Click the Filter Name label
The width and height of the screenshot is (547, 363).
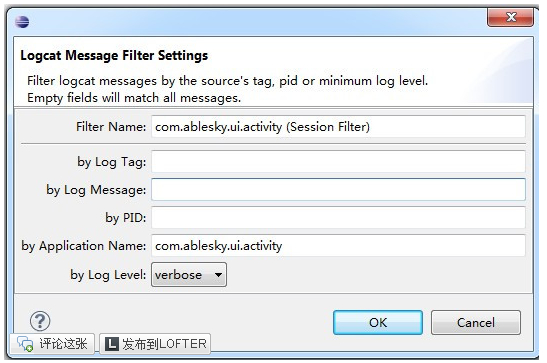(x=111, y=127)
